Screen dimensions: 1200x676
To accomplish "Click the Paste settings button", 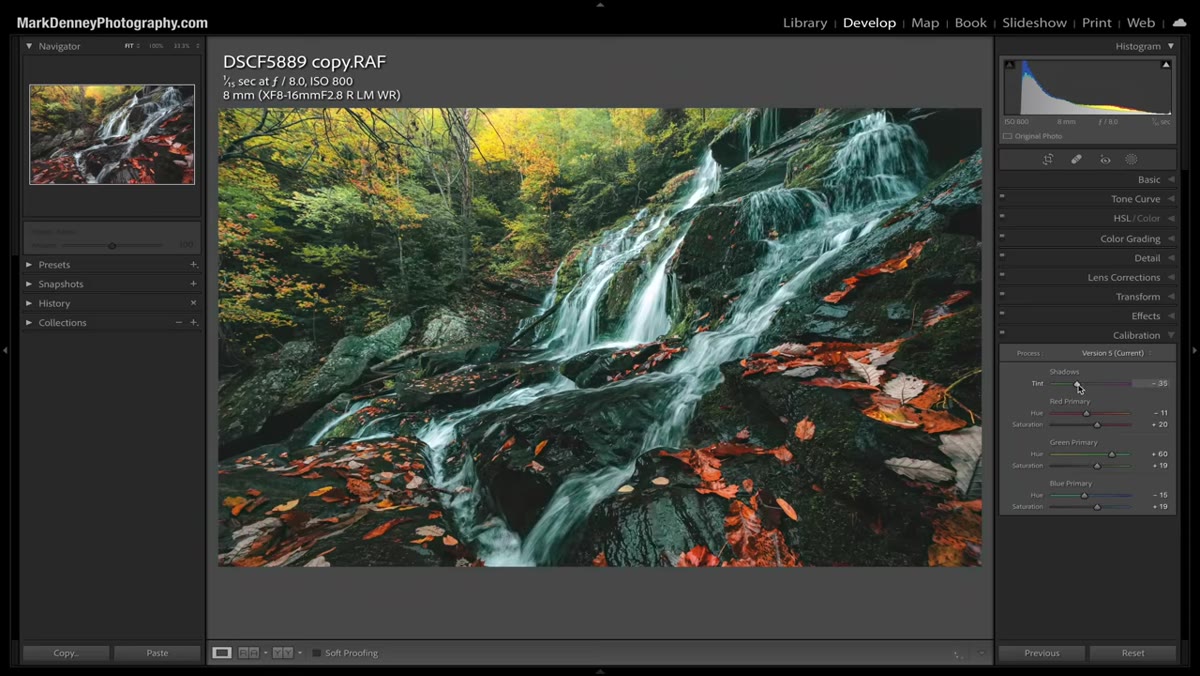I will pos(157,653).
